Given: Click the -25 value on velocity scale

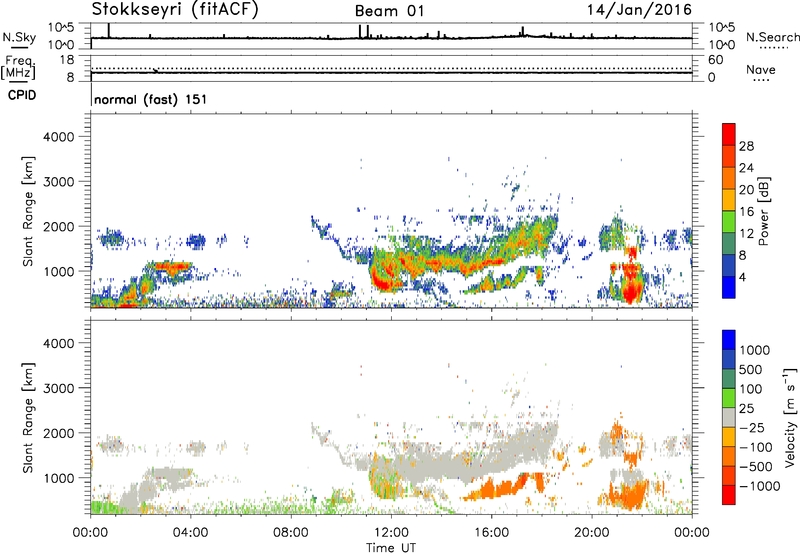Looking at the screenshot, I should pyautogui.click(x=752, y=428).
